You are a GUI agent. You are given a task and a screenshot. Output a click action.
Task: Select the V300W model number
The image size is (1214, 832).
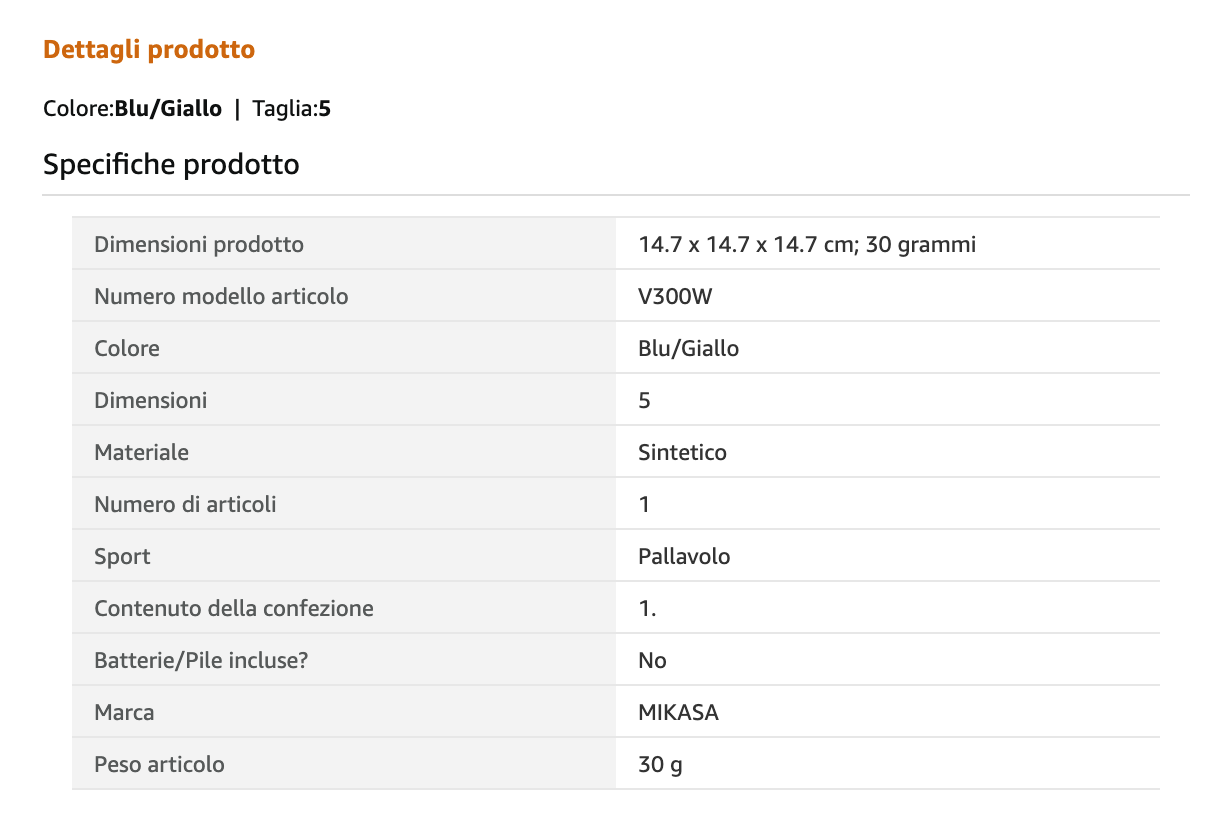[x=675, y=296]
